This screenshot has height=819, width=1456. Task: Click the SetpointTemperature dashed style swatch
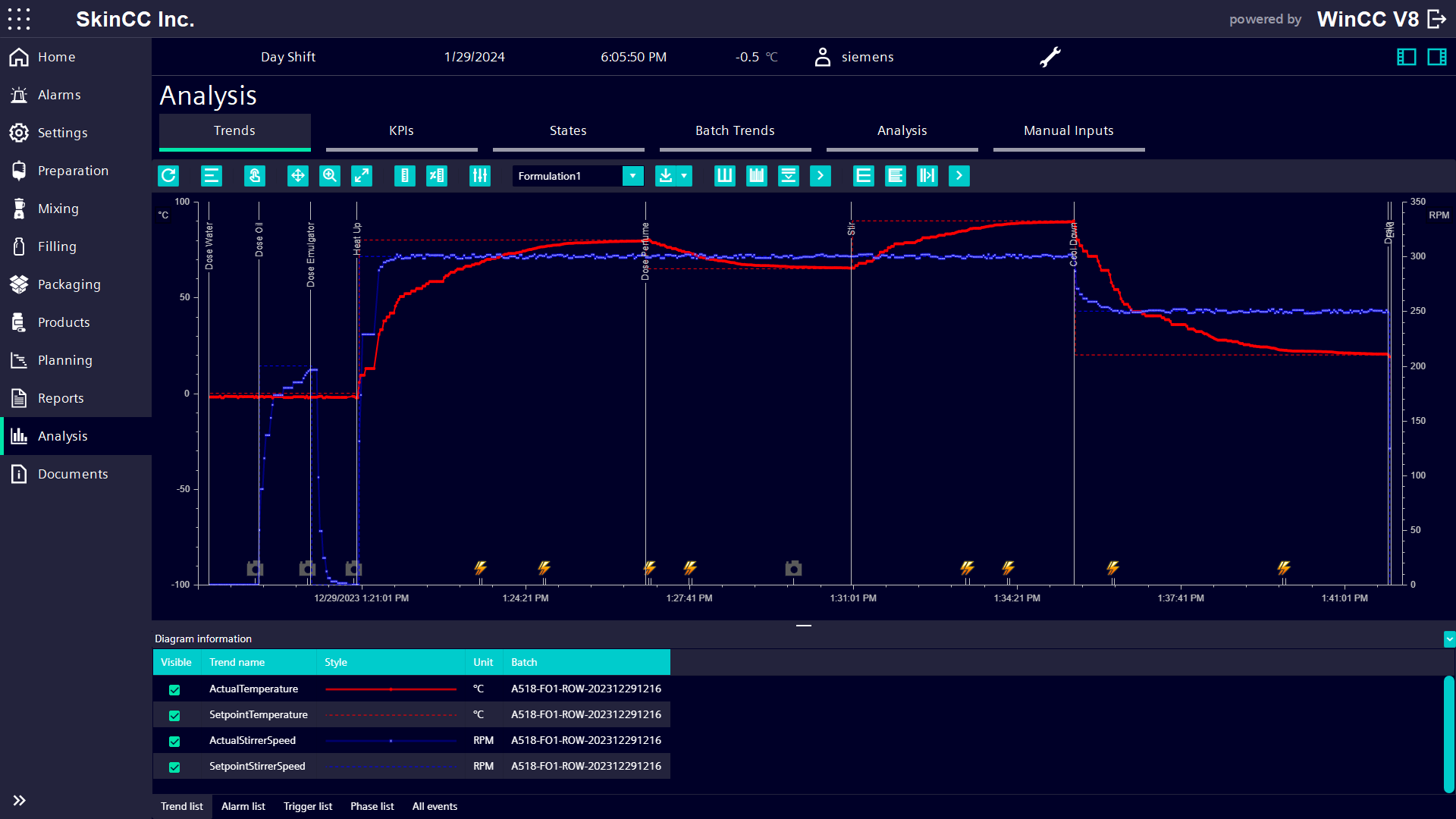[x=391, y=715]
